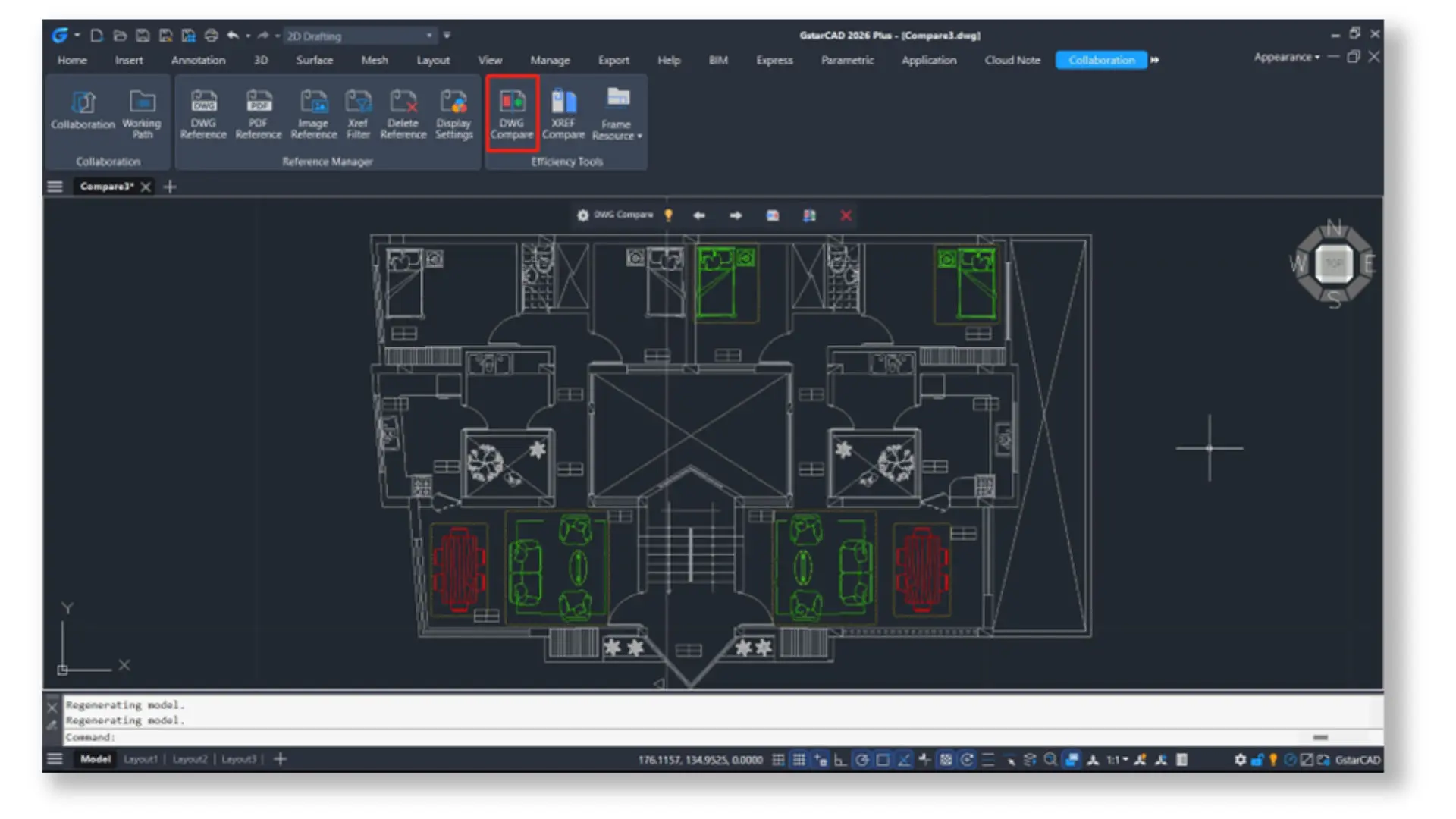This screenshot has height=819, width=1456.
Task: Click the Delete Reference tool
Action: pyautogui.click(x=403, y=113)
